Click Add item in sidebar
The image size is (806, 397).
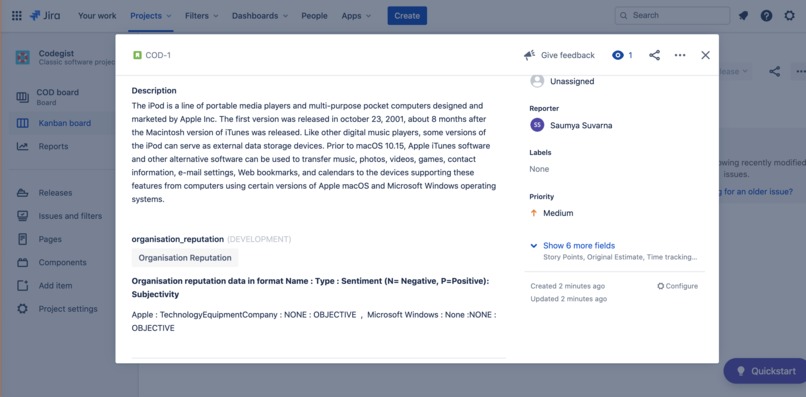(56, 285)
